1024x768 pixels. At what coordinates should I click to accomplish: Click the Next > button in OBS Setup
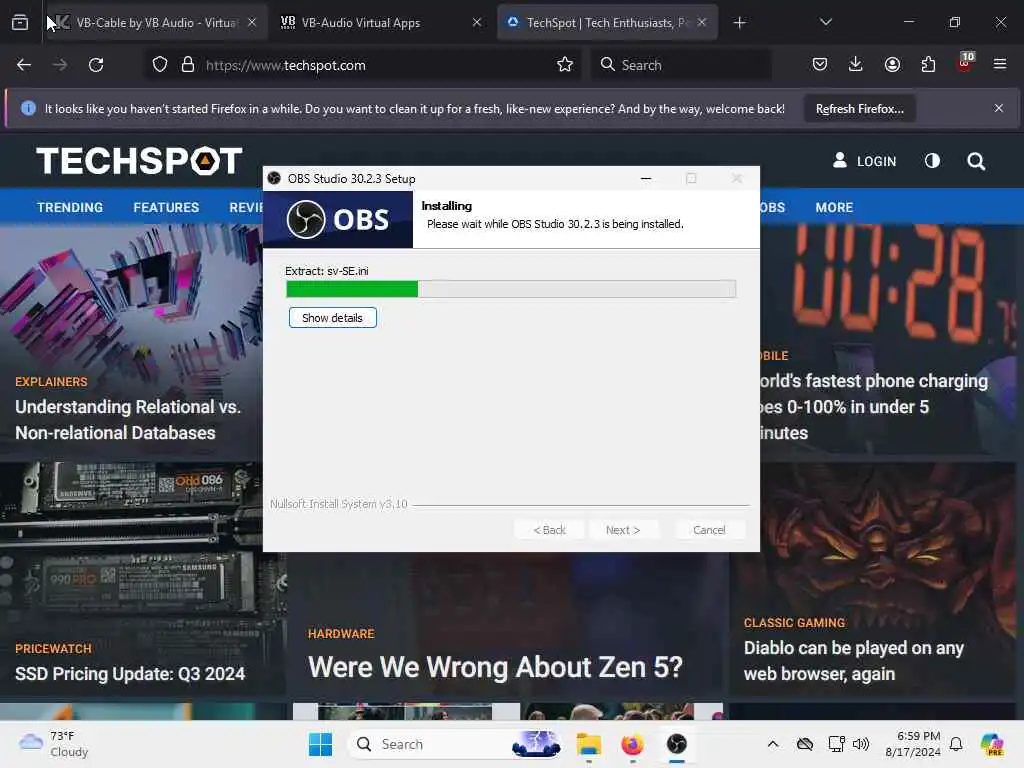click(x=623, y=530)
